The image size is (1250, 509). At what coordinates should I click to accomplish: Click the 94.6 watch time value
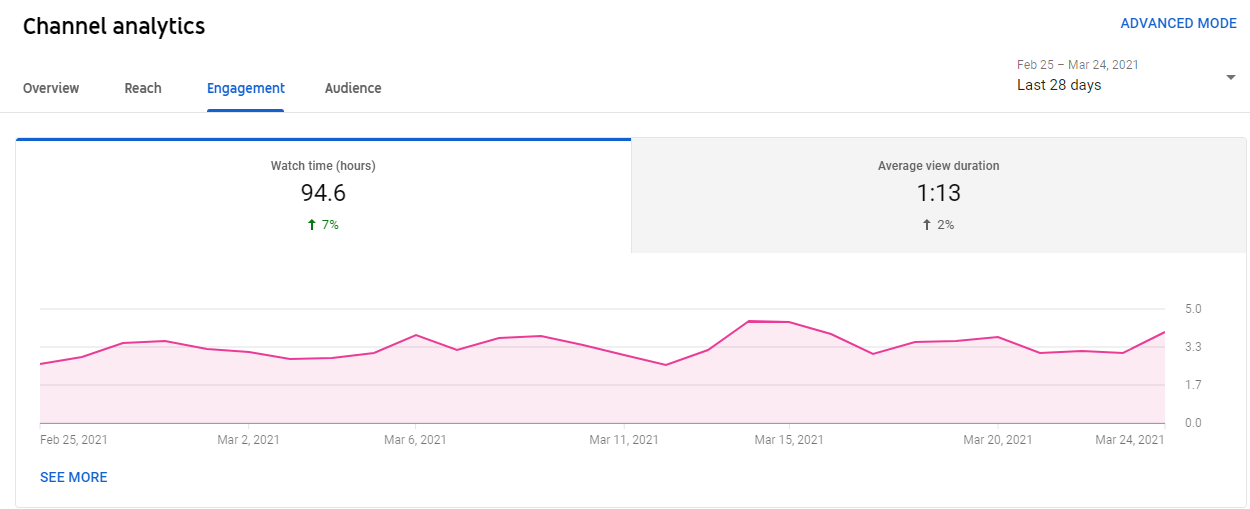[323, 193]
